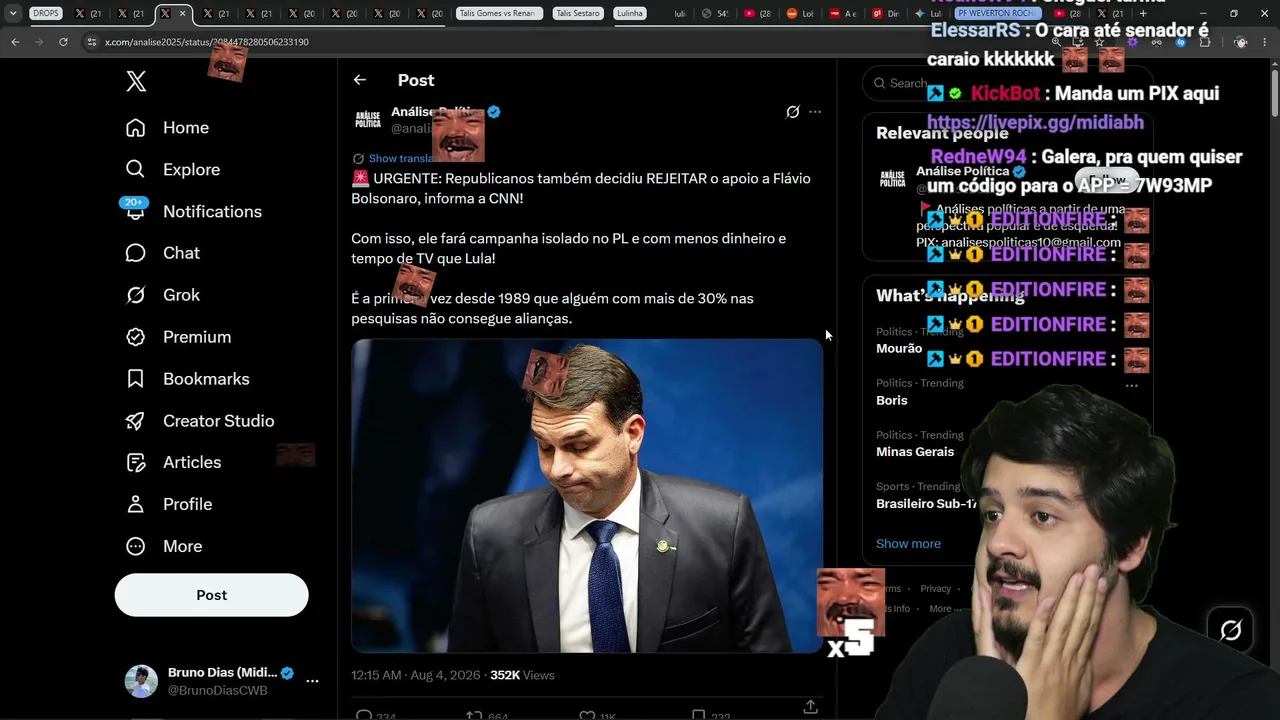1280x720 pixels.
Task: Go back using the Post header arrow
Action: tap(360, 80)
